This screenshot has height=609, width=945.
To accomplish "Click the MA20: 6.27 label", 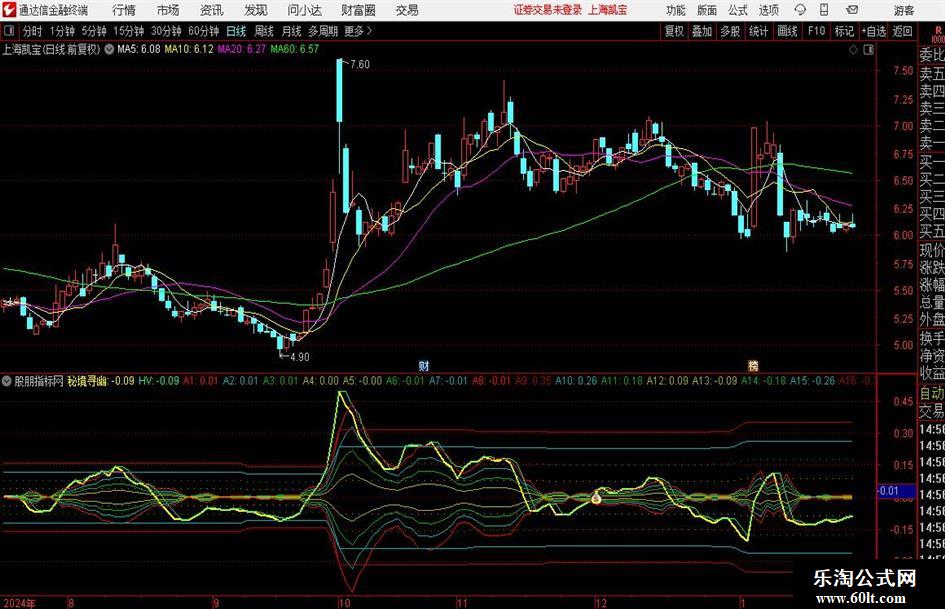I will pos(241,49).
